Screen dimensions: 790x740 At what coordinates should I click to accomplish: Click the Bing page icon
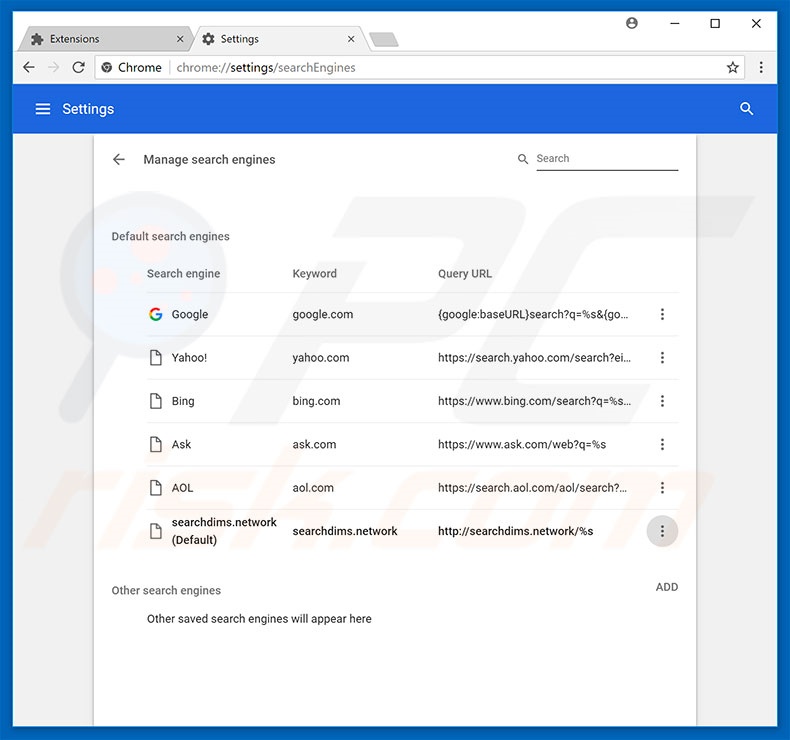coord(156,401)
